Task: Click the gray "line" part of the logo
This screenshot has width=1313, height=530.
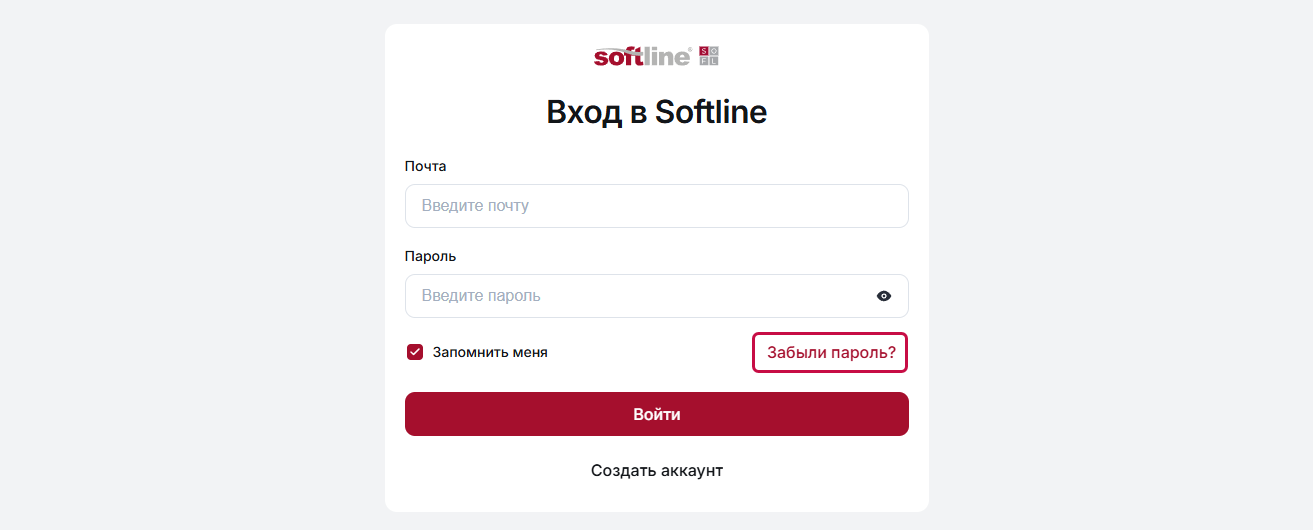Action: 665,57
